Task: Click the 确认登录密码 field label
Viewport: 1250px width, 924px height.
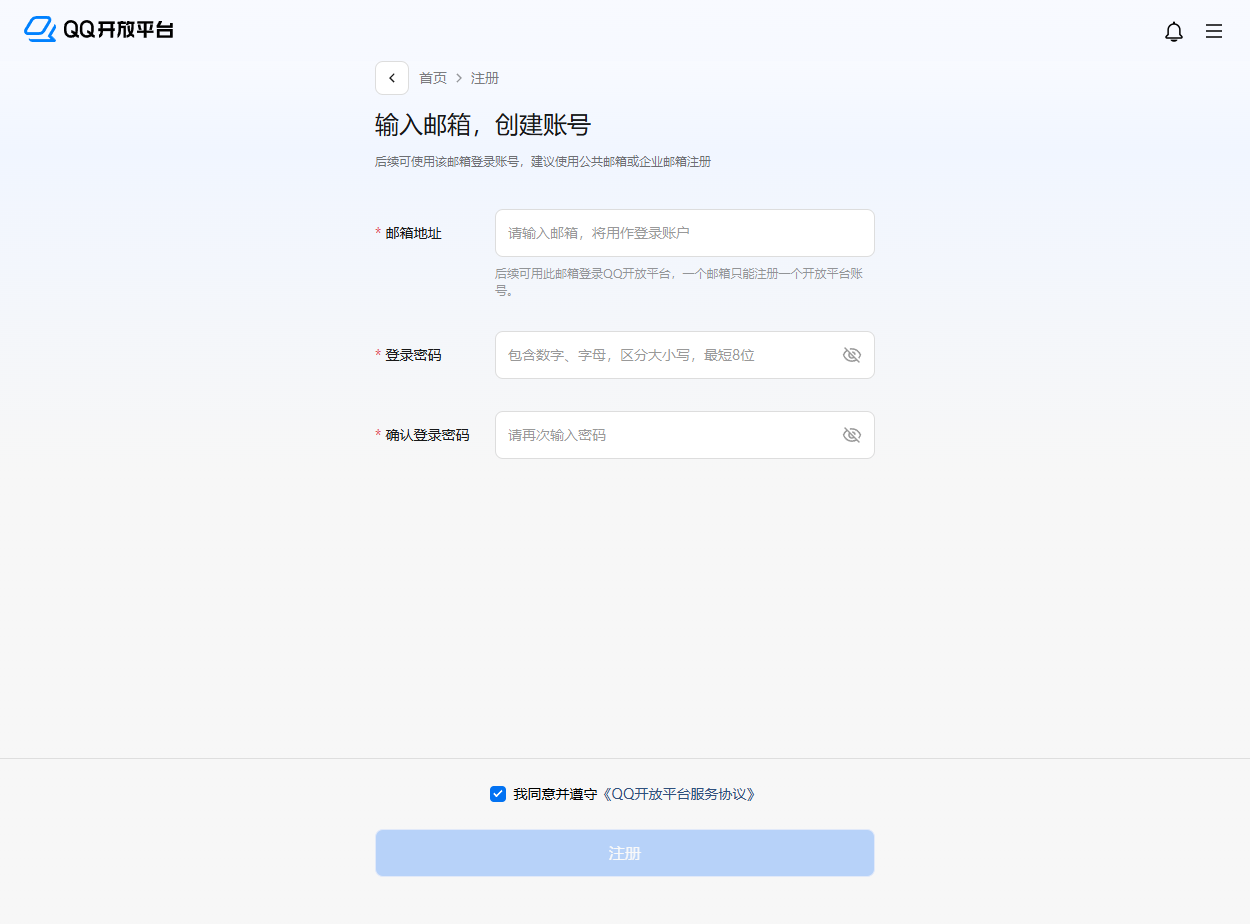Action: 427,435
